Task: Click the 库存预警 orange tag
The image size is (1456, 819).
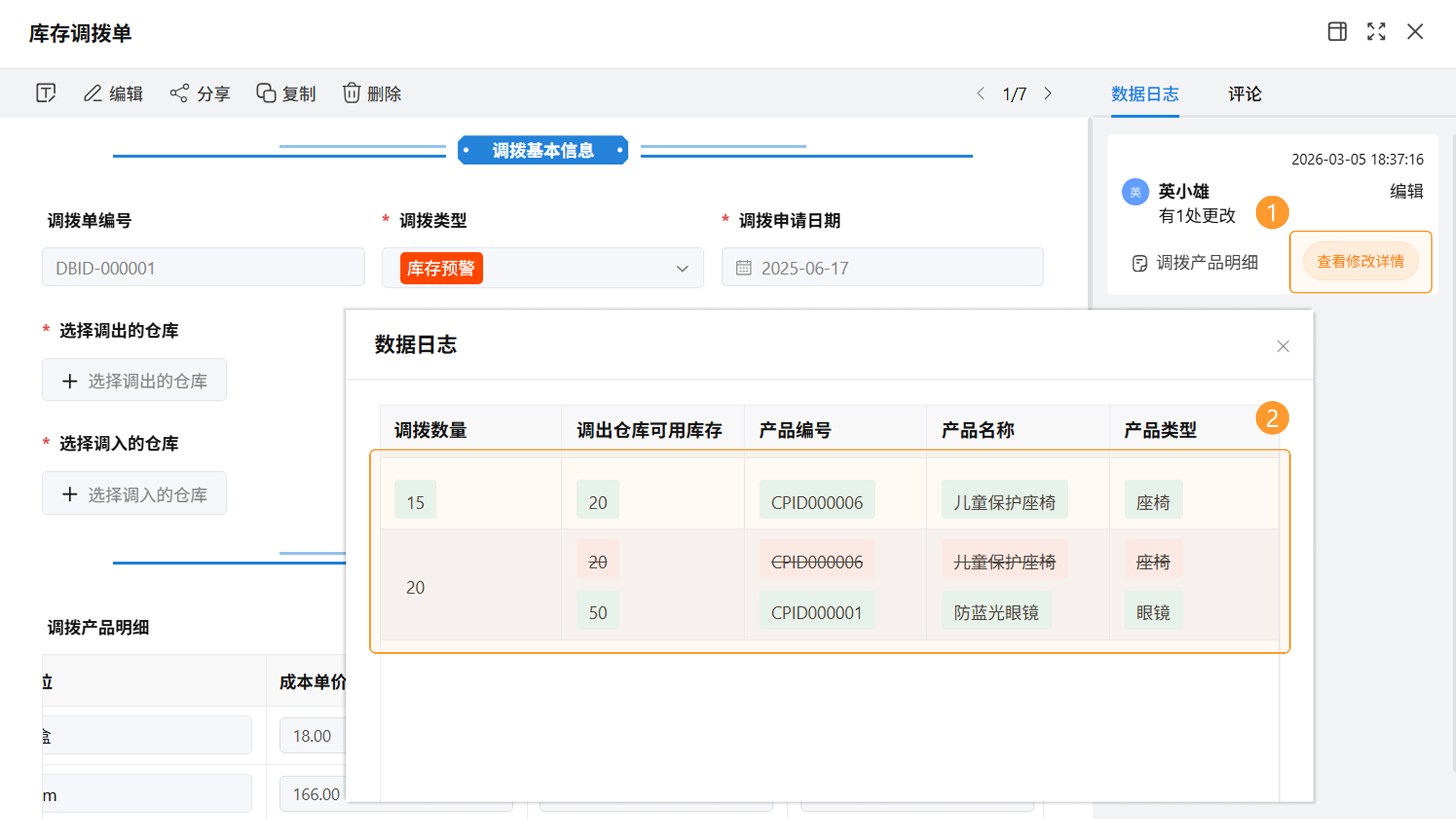Action: click(x=441, y=268)
